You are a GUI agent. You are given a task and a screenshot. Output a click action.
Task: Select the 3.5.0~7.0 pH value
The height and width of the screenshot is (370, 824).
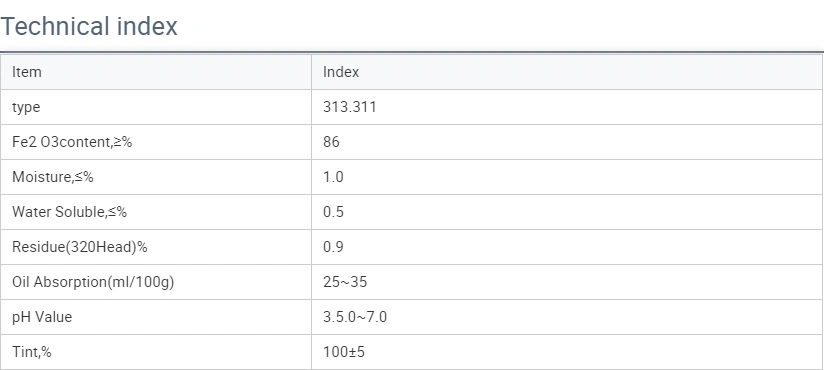(x=355, y=317)
